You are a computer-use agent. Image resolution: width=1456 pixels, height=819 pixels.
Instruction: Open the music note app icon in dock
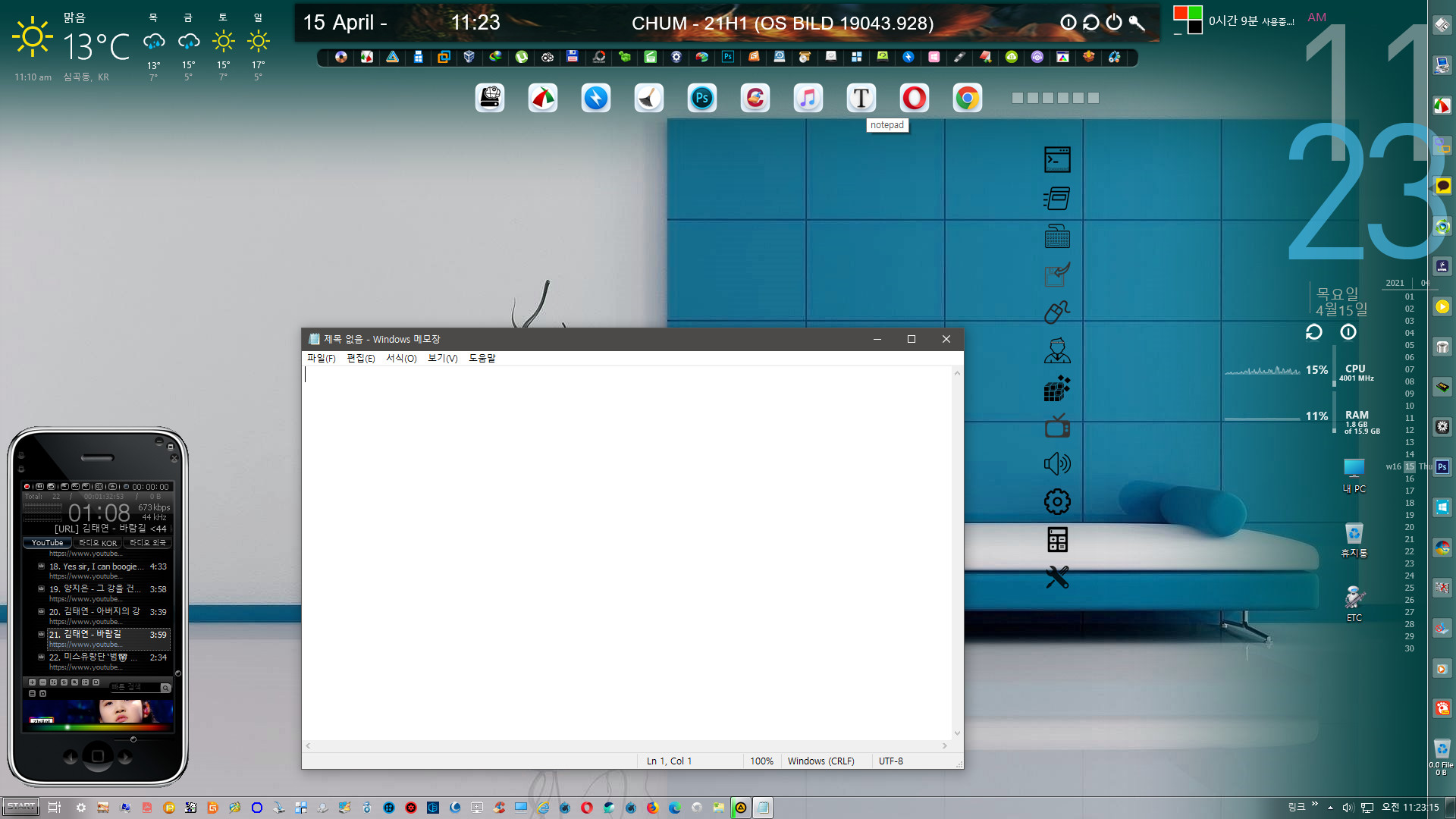click(x=808, y=98)
